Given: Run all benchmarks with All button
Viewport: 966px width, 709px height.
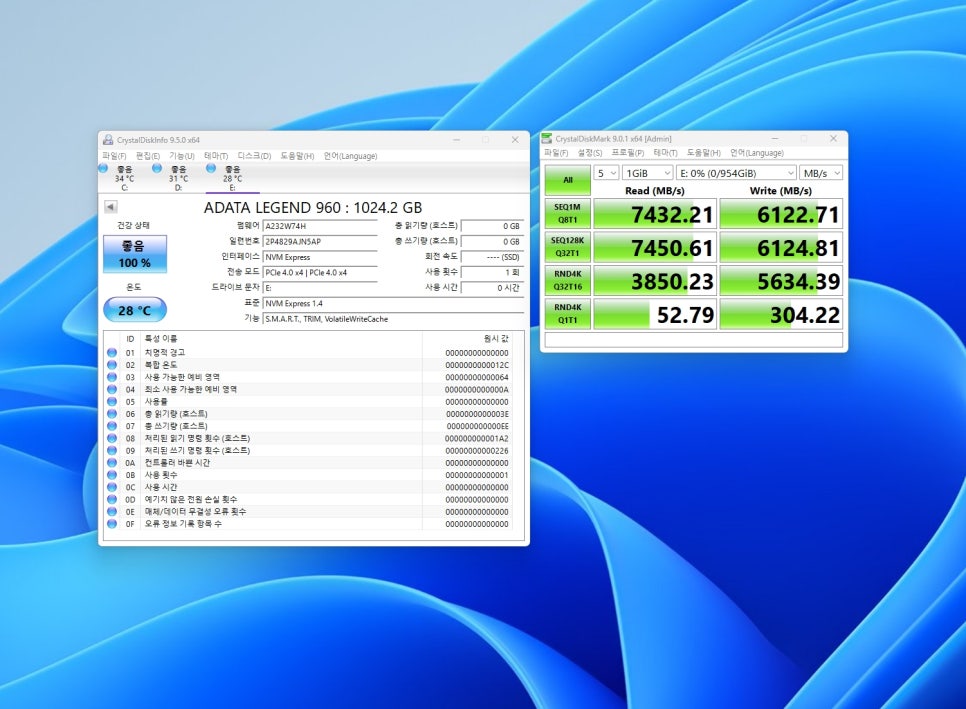Looking at the screenshot, I should [x=567, y=180].
